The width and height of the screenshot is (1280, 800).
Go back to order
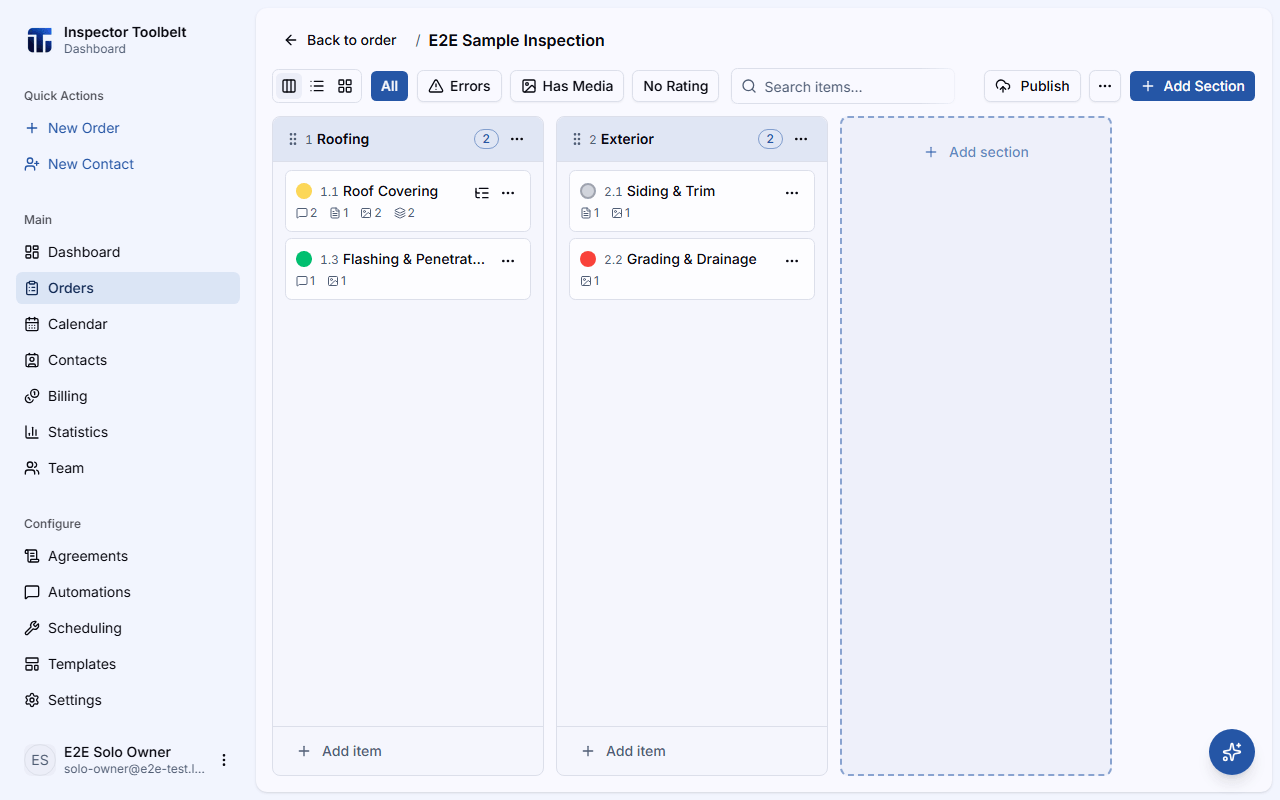[340, 40]
